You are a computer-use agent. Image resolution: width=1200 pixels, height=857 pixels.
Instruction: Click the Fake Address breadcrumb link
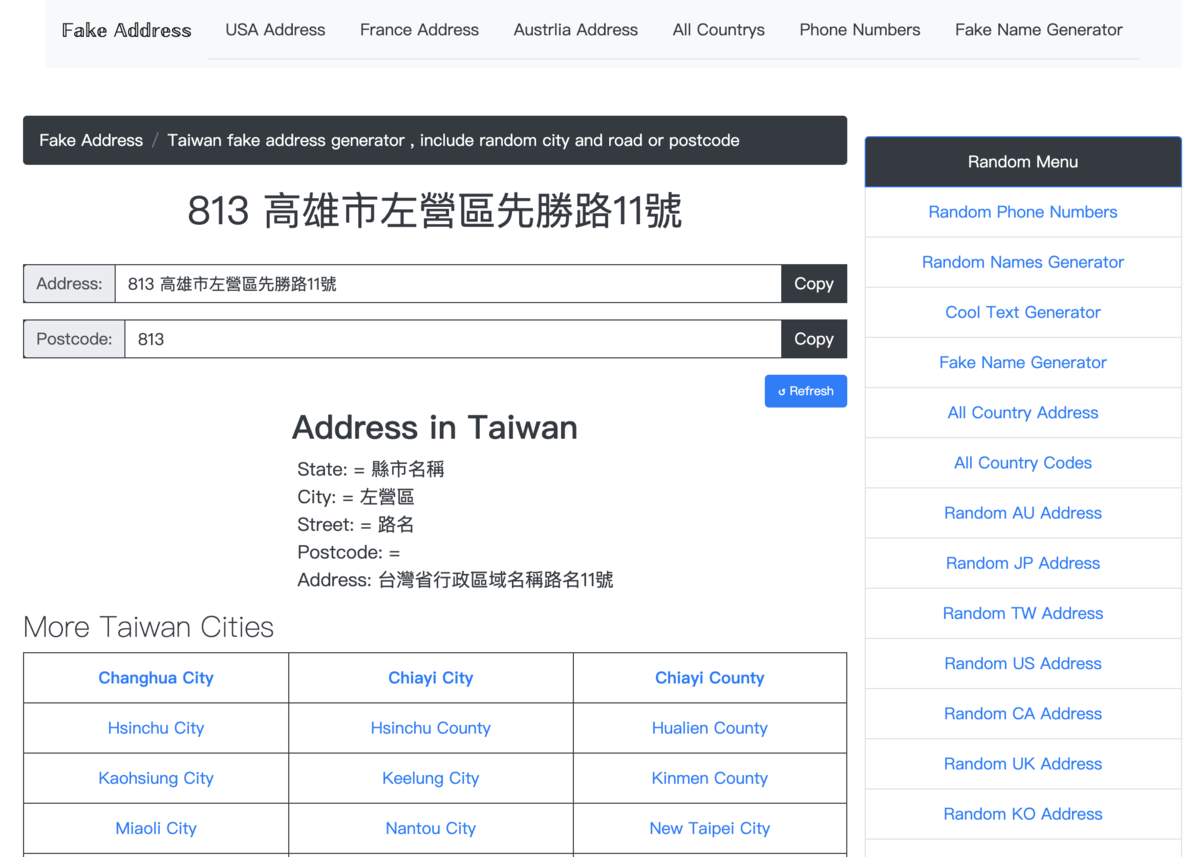tap(91, 140)
